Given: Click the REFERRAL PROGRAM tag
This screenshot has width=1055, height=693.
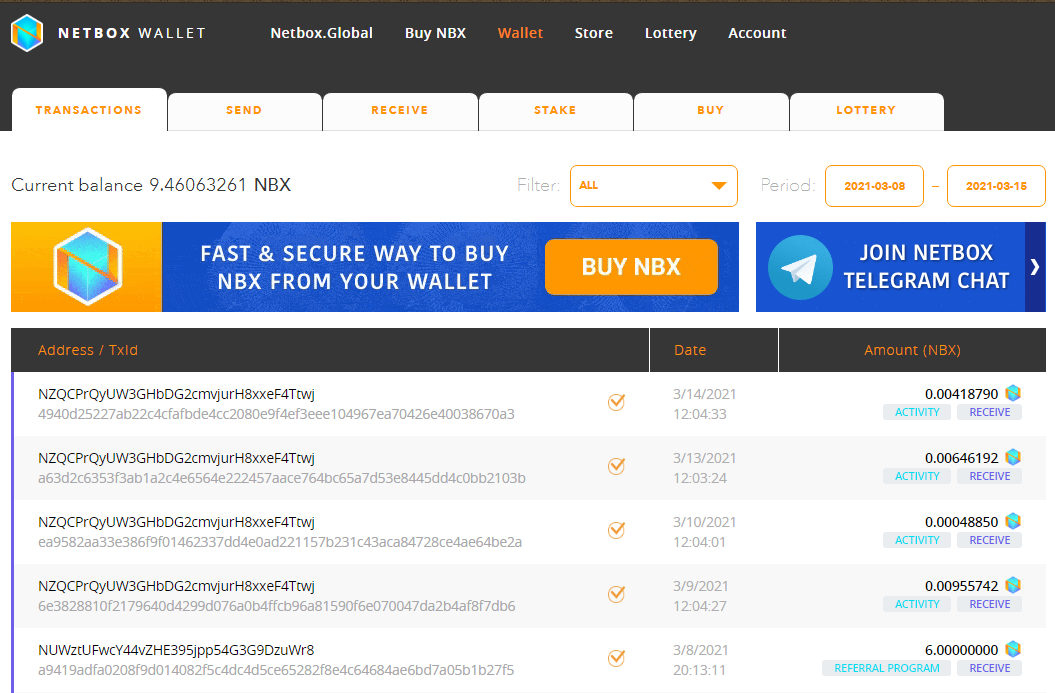Looking at the screenshot, I should click(x=886, y=668).
